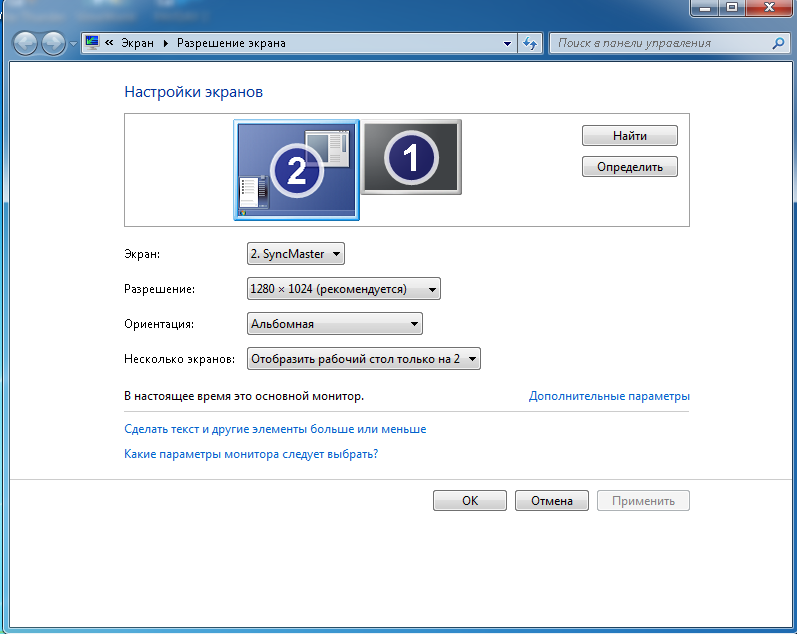Expand the address bar history dropdown
The height and width of the screenshot is (634, 797).
(507, 43)
